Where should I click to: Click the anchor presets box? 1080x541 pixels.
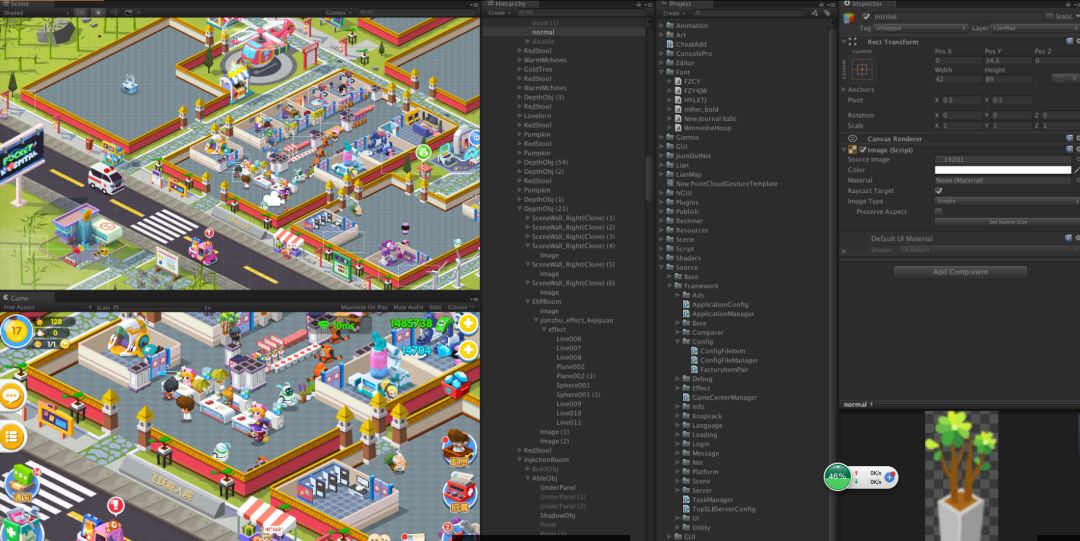coord(862,70)
